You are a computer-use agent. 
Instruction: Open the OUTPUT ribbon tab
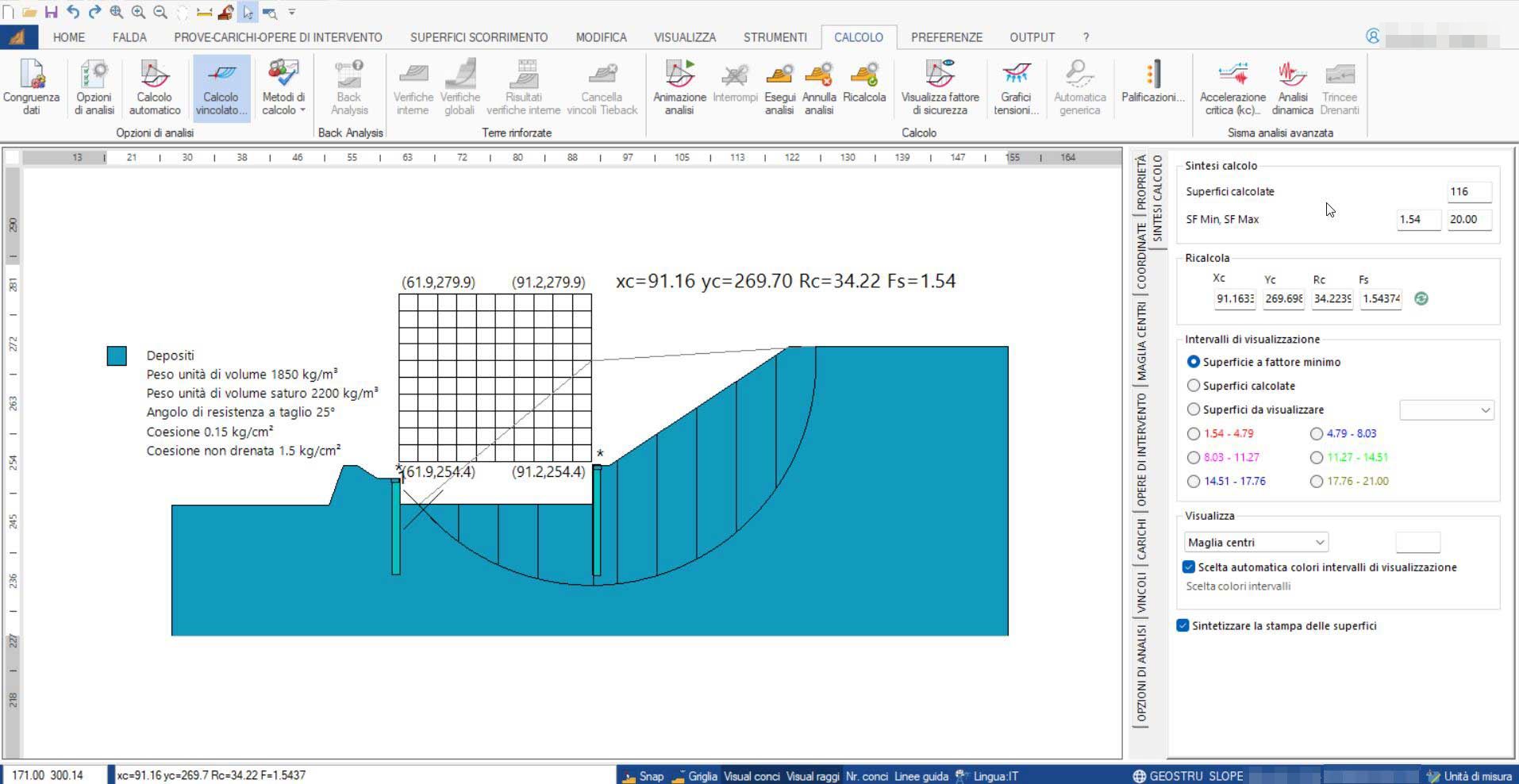click(1032, 37)
